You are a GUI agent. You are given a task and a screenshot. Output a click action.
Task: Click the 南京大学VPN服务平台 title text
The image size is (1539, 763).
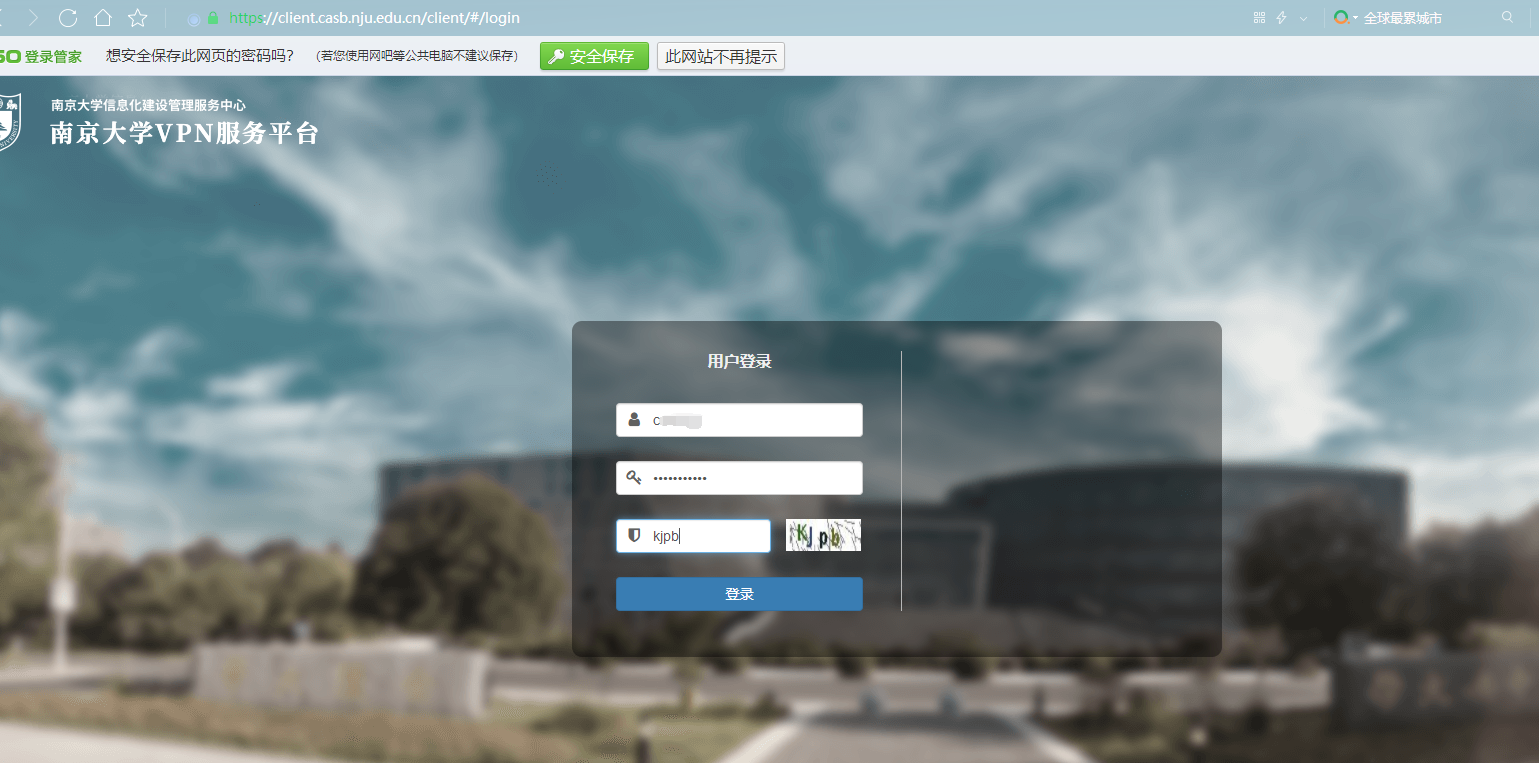[185, 133]
